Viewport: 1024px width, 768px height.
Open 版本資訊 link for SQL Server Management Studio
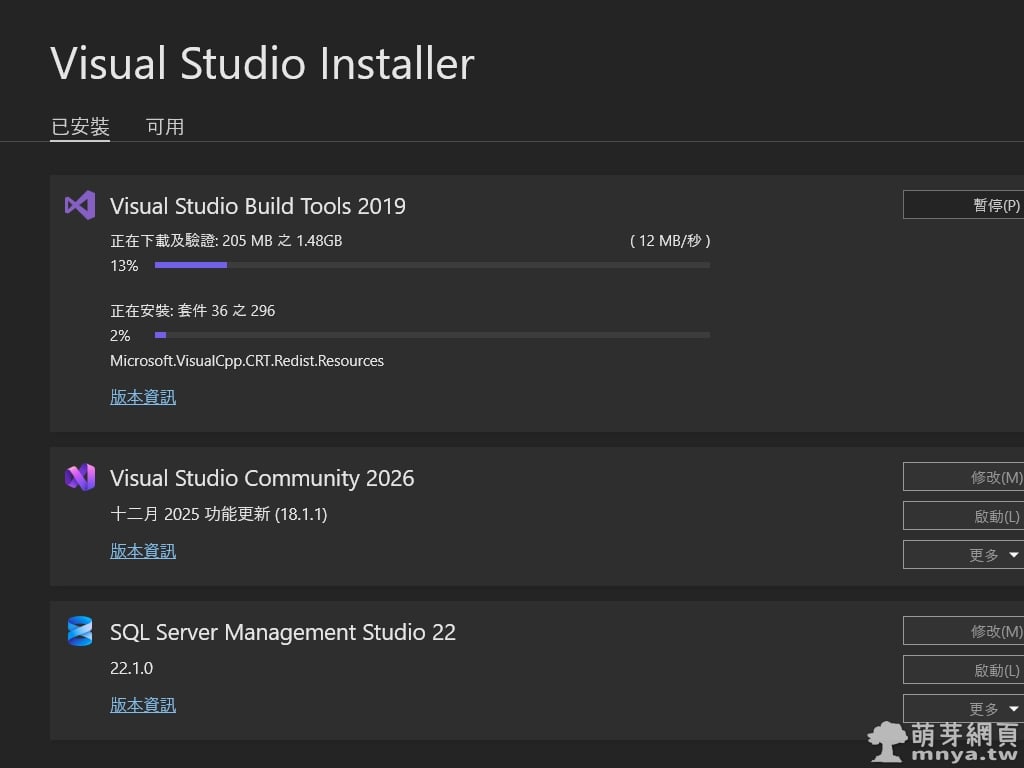click(143, 705)
